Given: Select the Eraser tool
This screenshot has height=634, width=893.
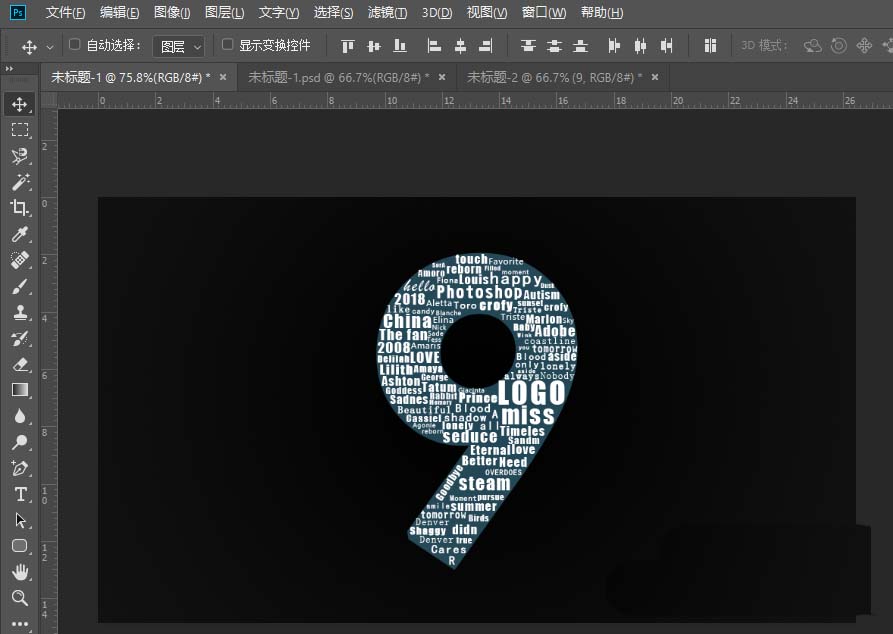Looking at the screenshot, I should pyautogui.click(x=20, y=365).
